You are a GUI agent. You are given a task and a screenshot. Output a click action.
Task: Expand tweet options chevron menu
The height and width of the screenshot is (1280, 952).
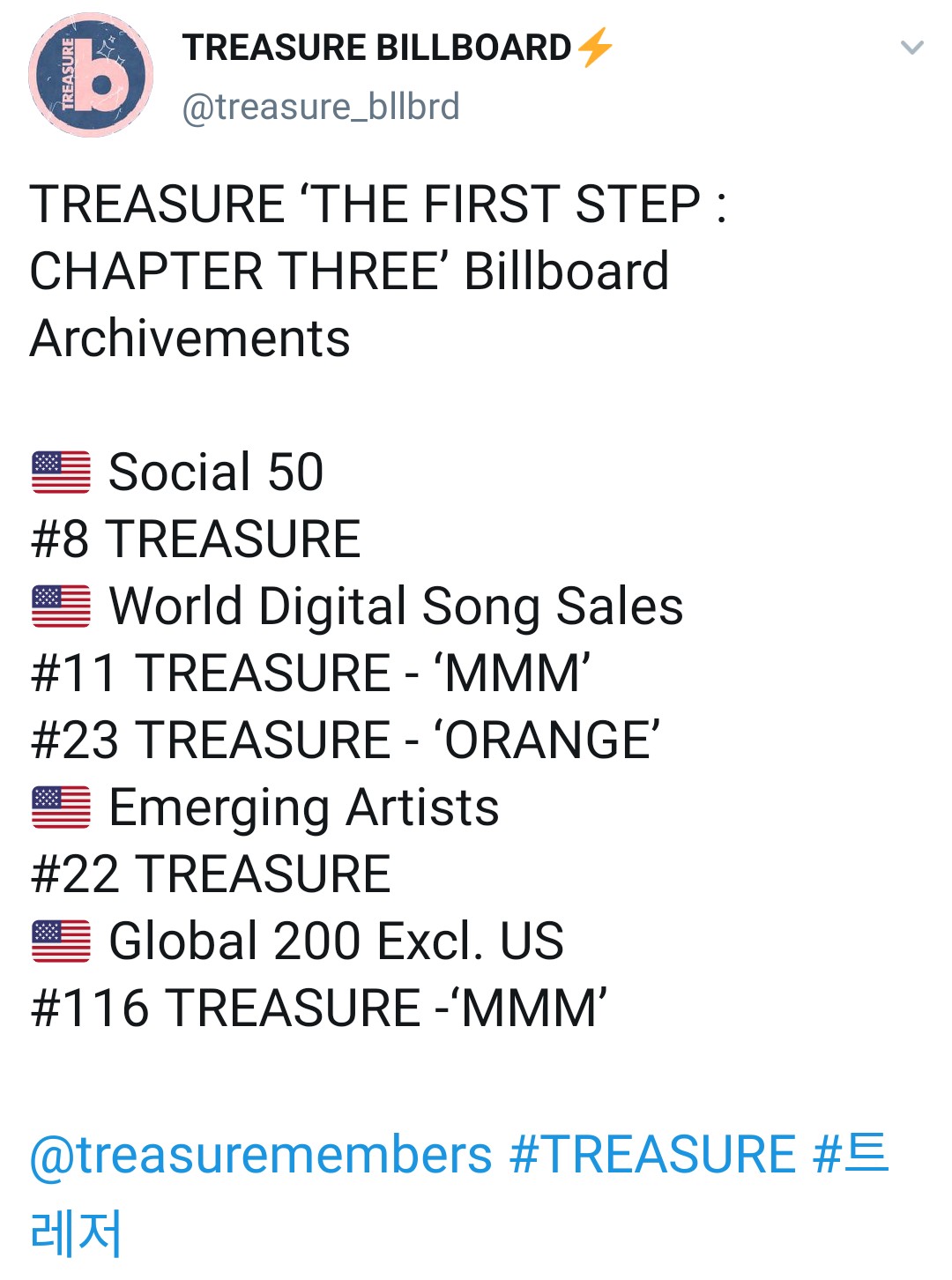click(911, 48)
